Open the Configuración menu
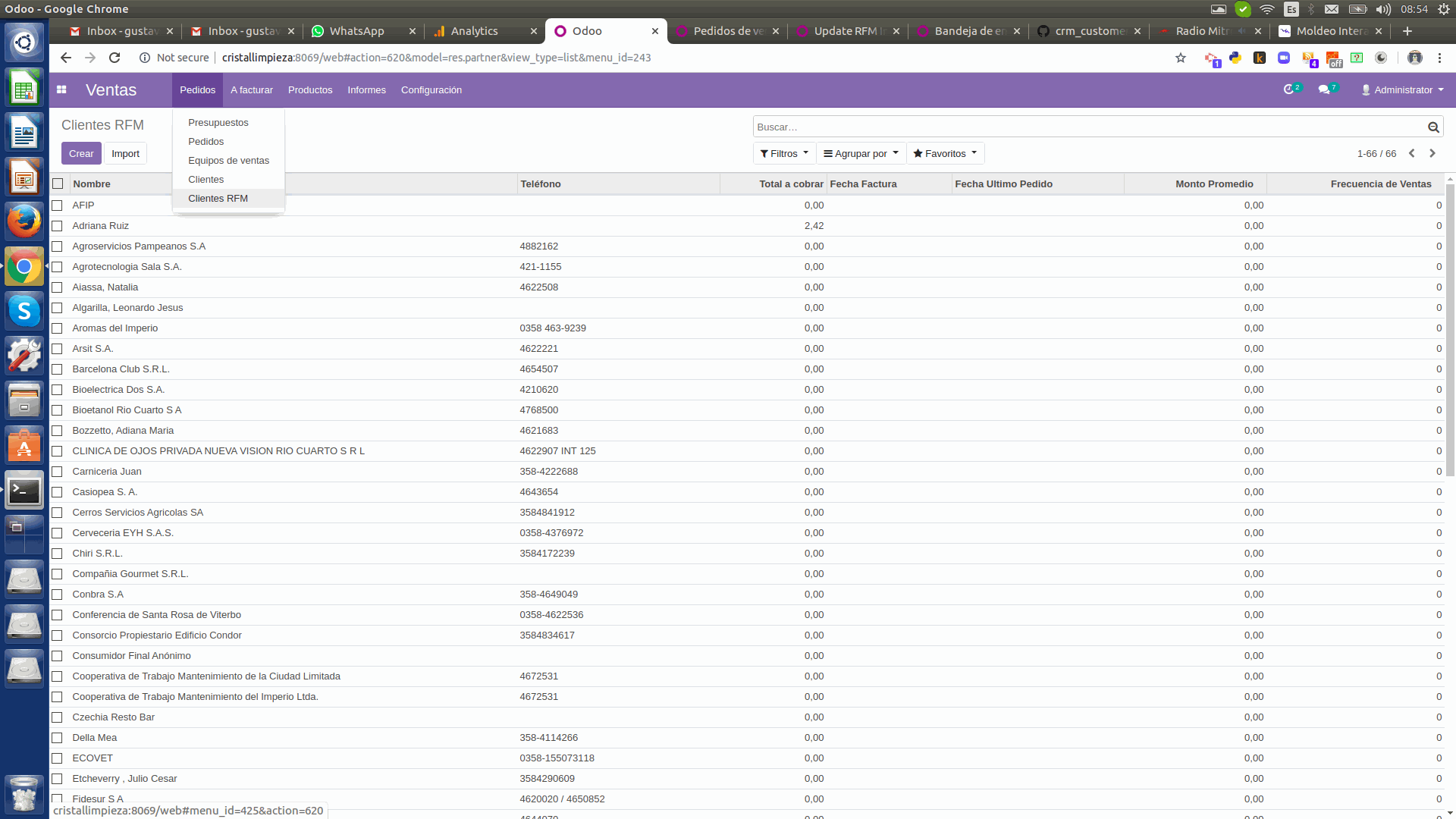The width and height of the screenshot is (1456, 819). pyautogui.click(x=431, y=89)
